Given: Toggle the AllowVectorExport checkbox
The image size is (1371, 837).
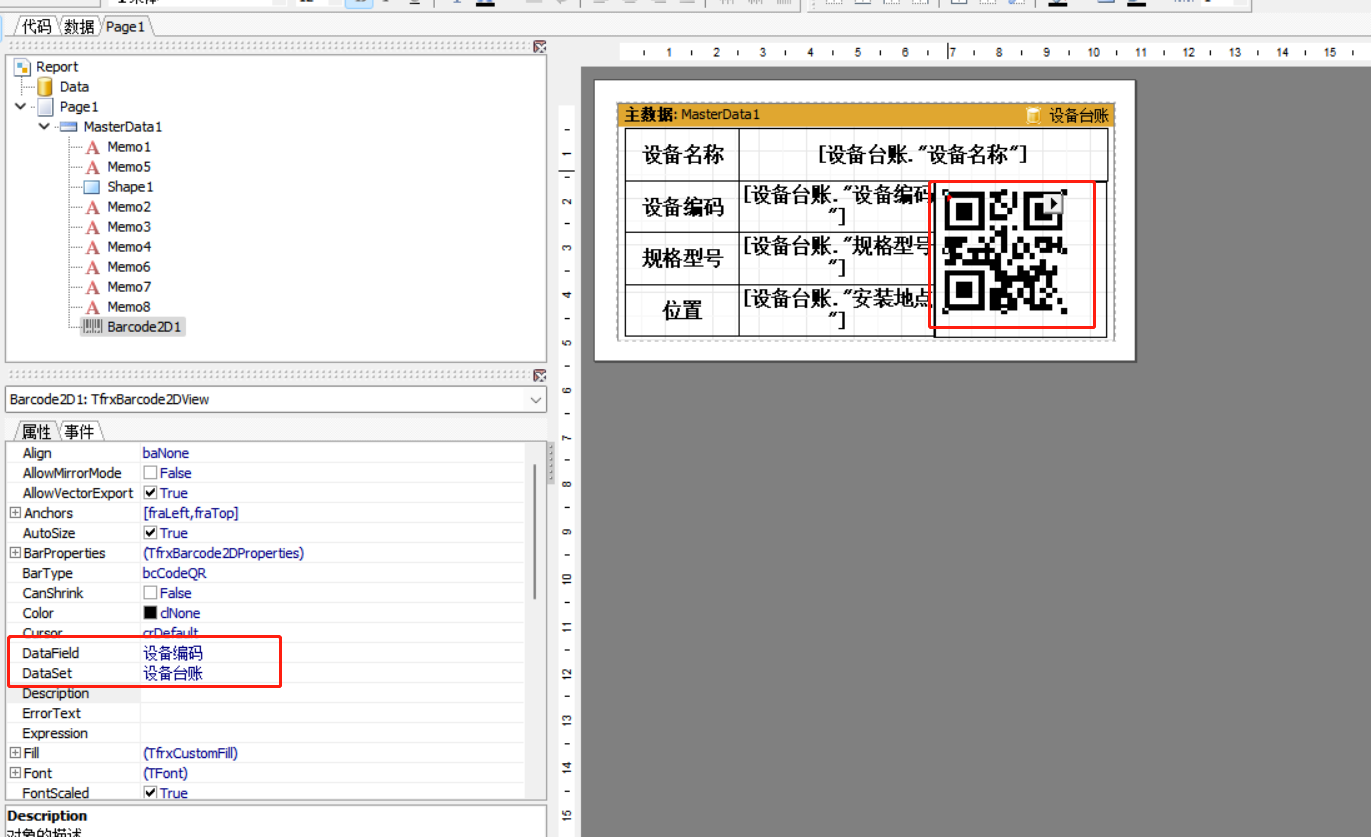Looking at the screenshot, I should pyautogui.click(x=150, y=493).
